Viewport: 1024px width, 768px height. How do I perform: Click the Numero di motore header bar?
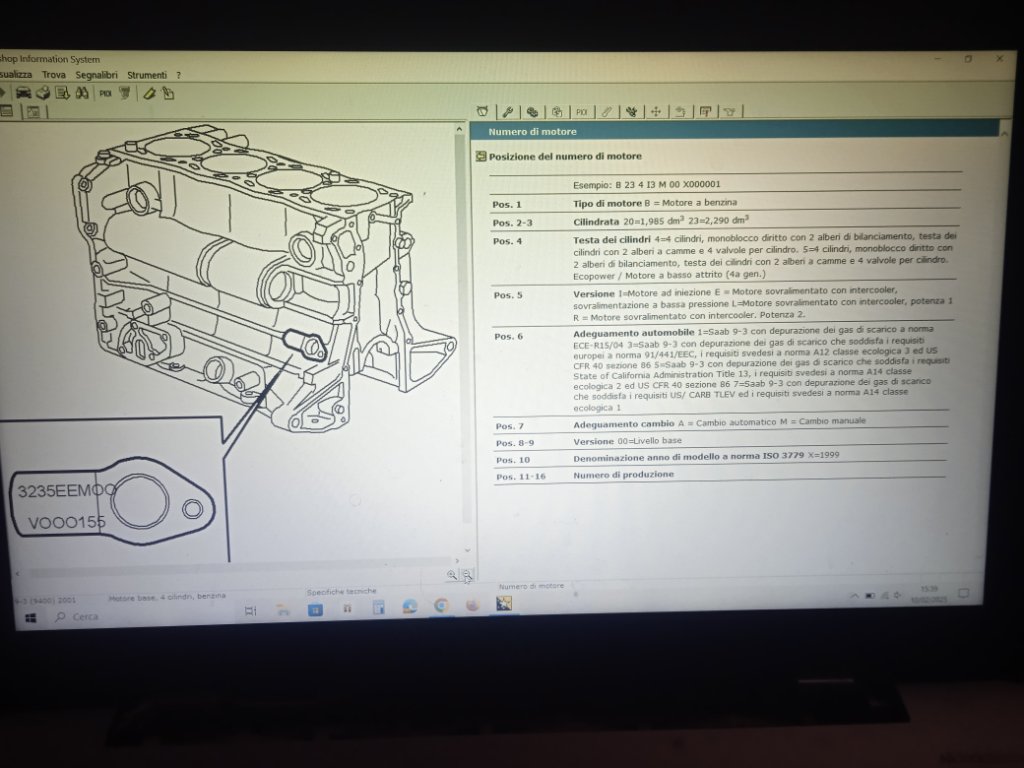pyautogui.click(x=735, y=131)
